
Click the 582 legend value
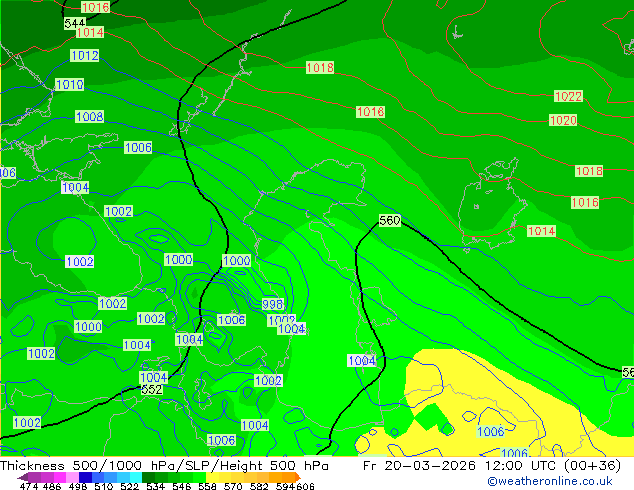coord(259,486)
